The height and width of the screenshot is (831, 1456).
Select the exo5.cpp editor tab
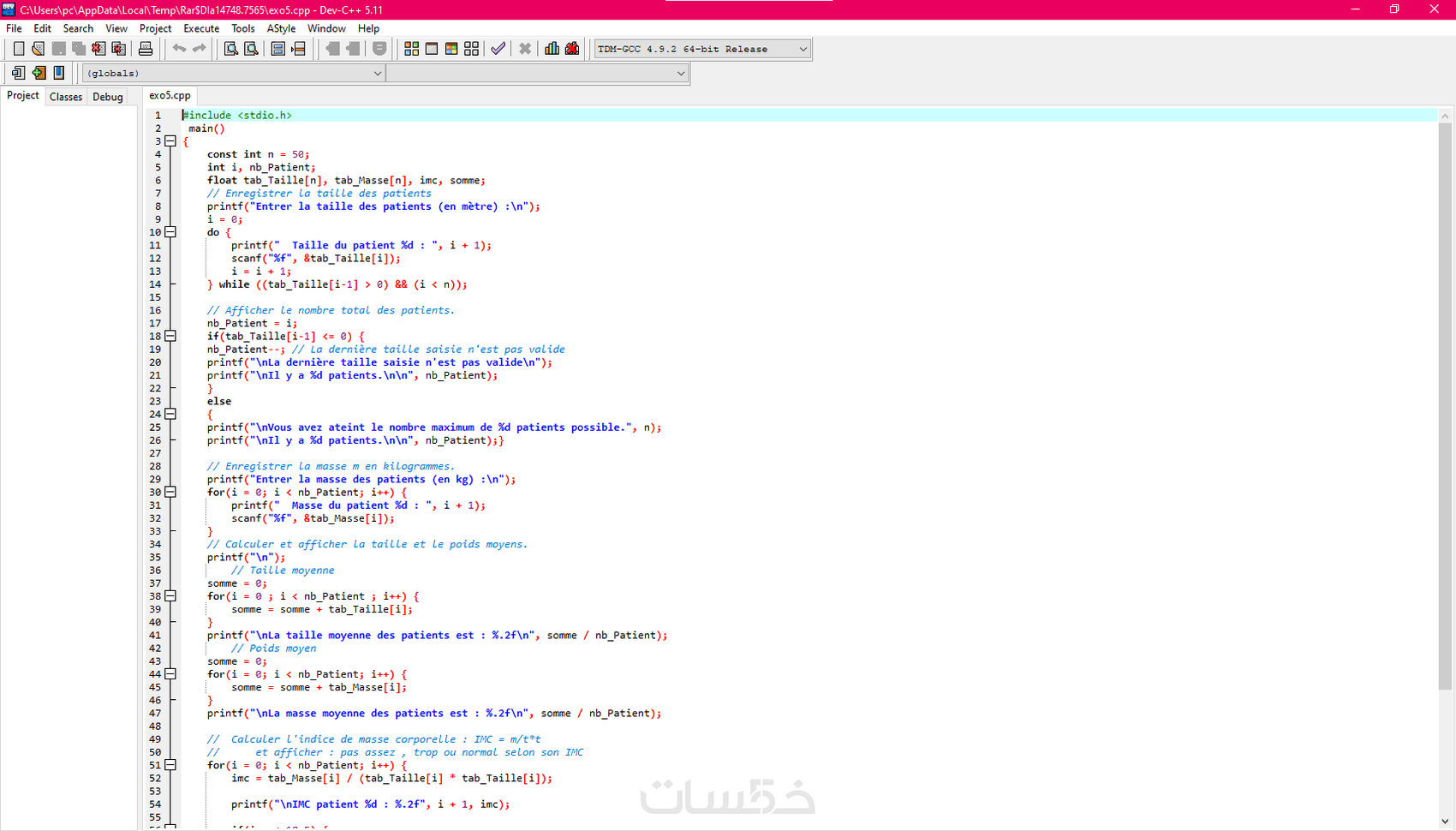click(169, 96)
